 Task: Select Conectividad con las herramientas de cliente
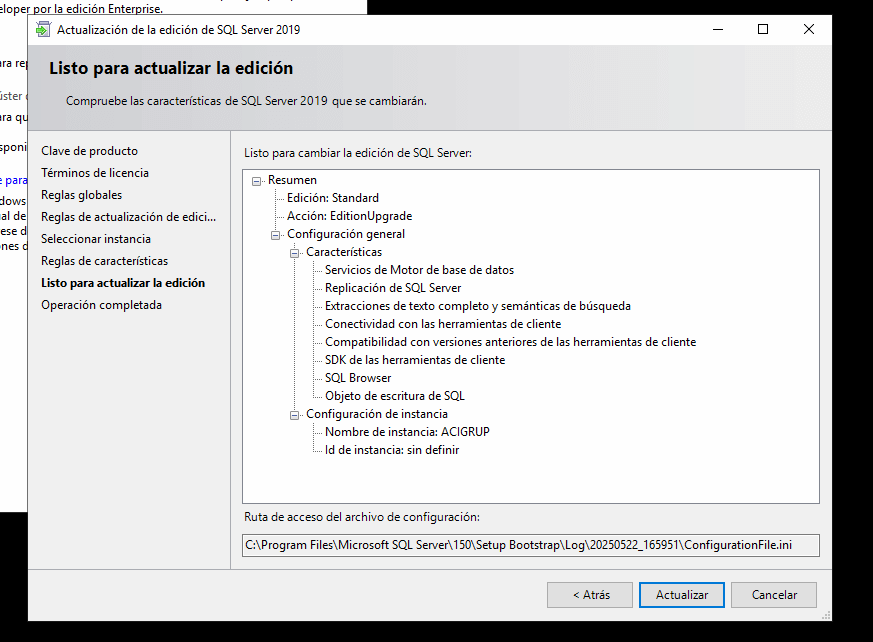click(x=443, y=324)
